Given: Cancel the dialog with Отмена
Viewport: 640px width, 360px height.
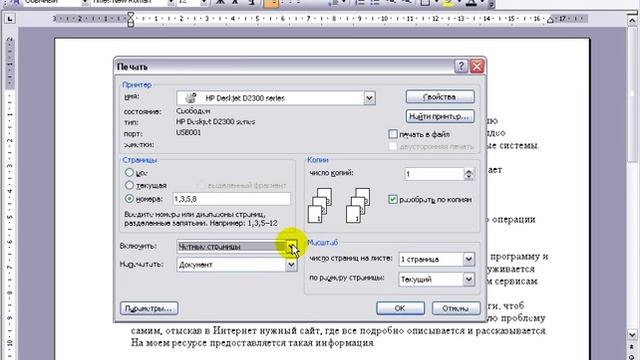Looking at the screenshot, I should [456, 308].
